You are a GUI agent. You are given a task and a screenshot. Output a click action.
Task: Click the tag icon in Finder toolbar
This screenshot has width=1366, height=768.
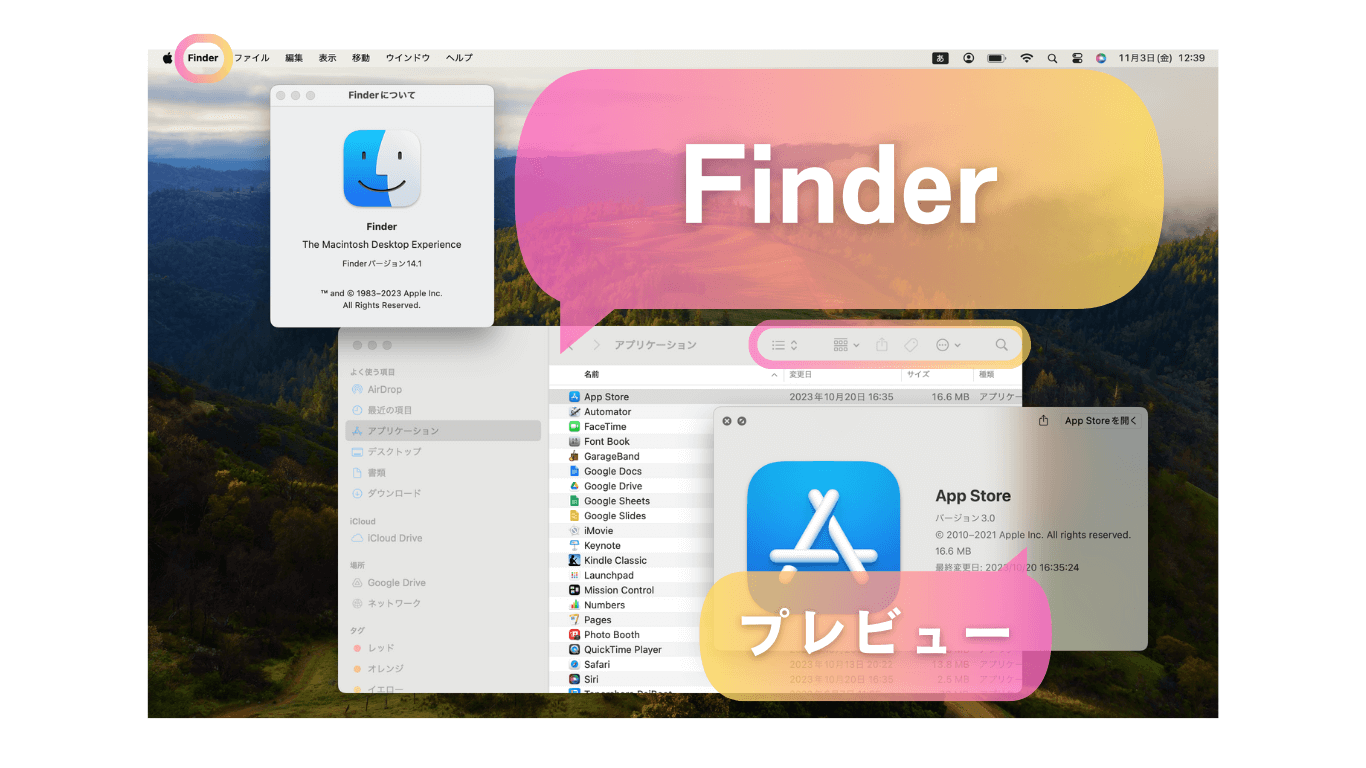click(911, 345)
